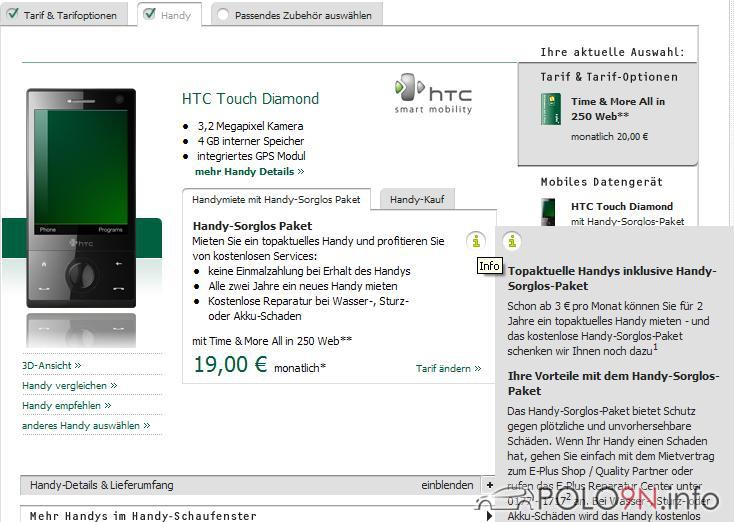Click the einblenden label to show details
The image size is (734, 522).
(447, 485)
